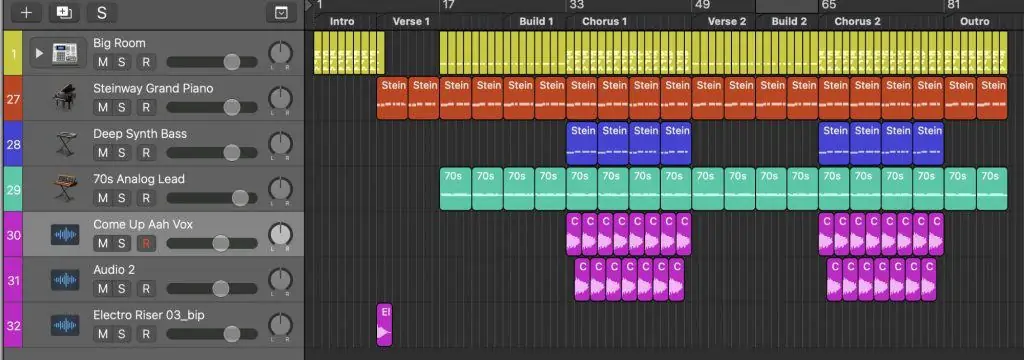Click the Big Room track name
This screenshot has height=360, width=1024.
[x=120, y=43]
